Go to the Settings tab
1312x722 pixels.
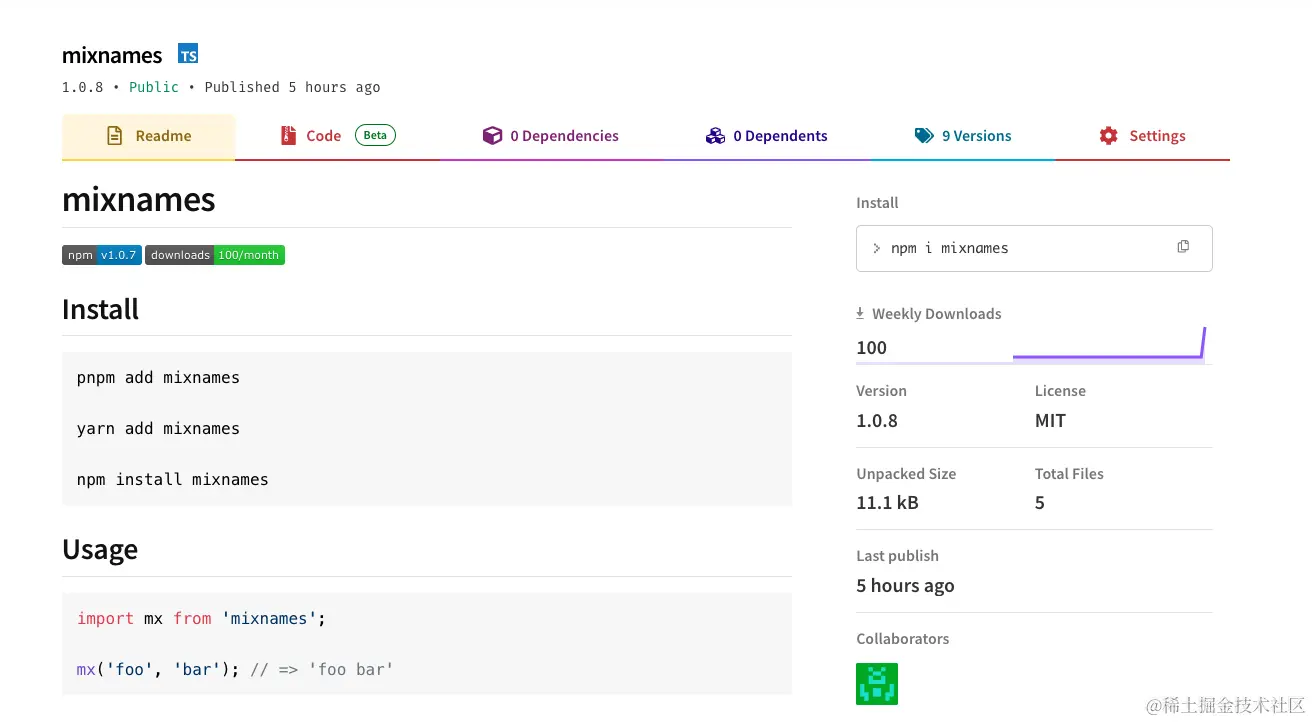click(1142, 136)
